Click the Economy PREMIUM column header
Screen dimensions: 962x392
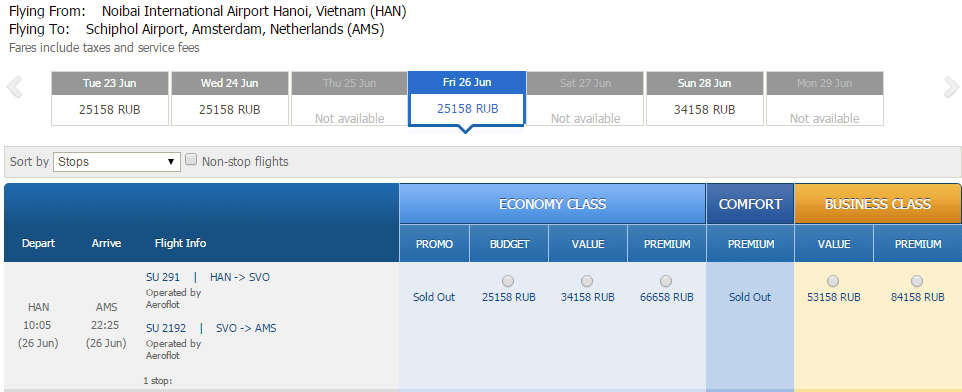(667, 244)
